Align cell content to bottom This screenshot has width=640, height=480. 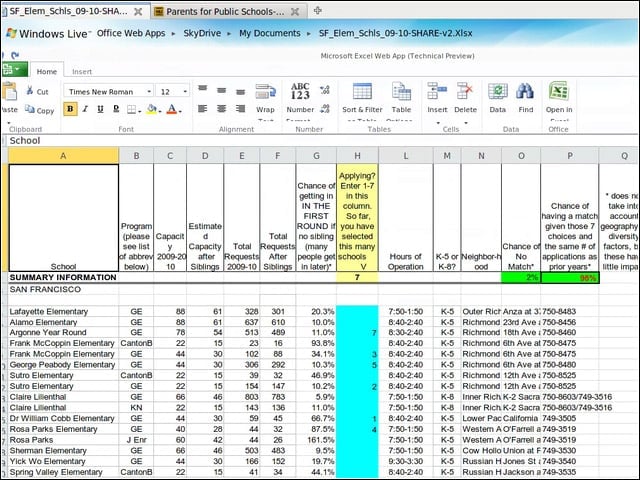[240, 91]
